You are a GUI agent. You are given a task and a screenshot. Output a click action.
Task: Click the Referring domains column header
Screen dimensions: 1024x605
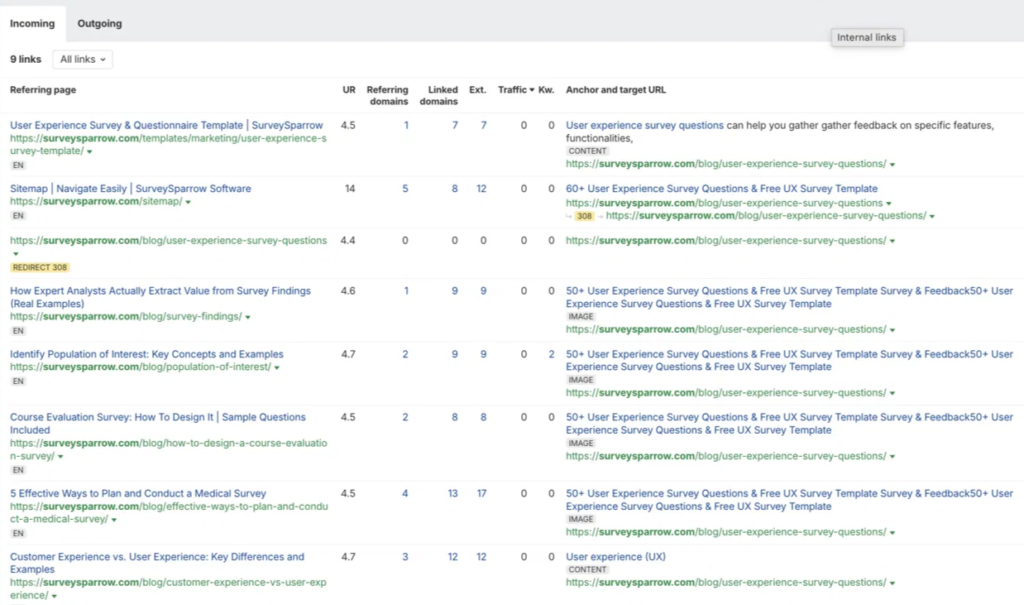coord(387,95)
